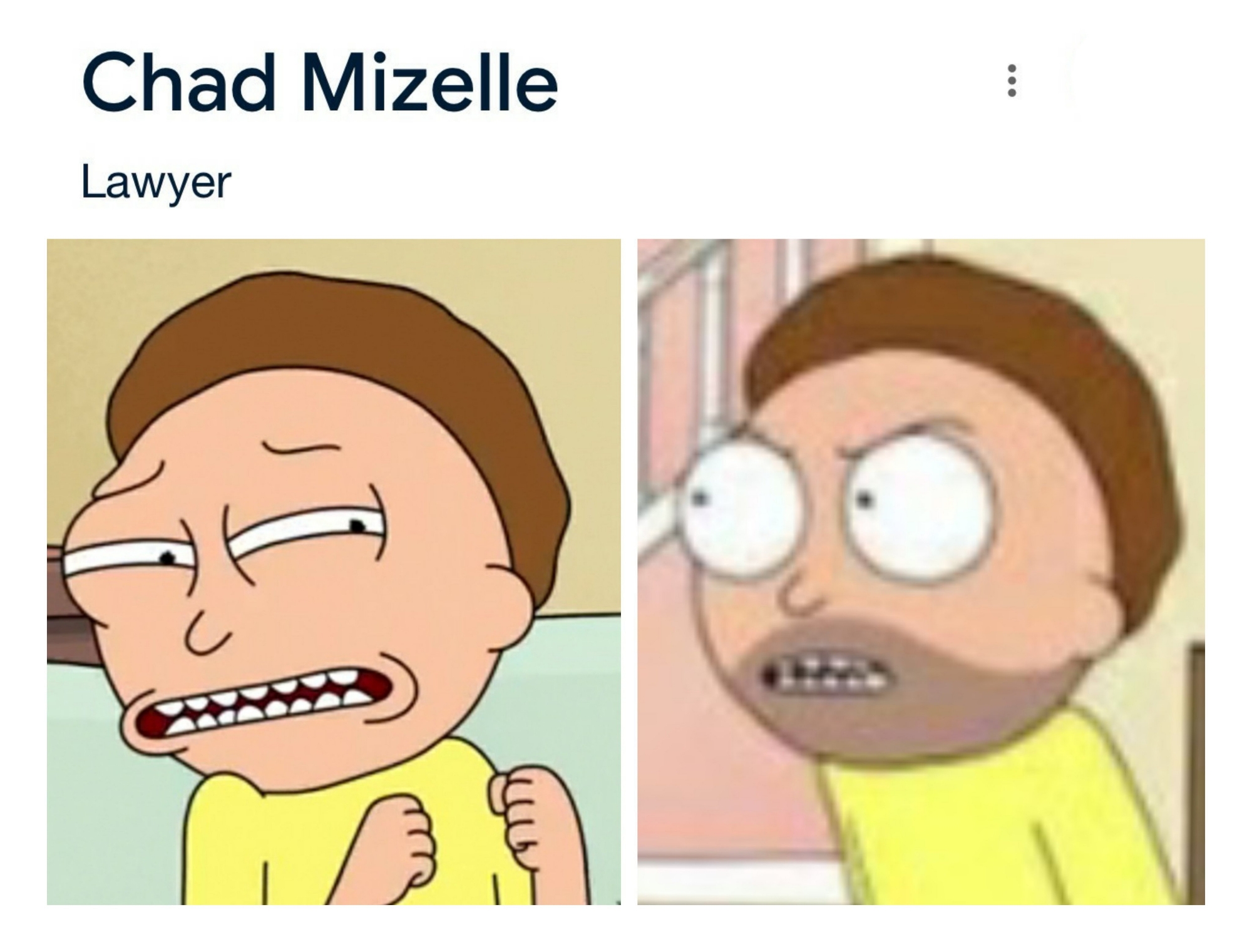
Task: Click the brown hair in right image
Action: [x=977, y=363]
